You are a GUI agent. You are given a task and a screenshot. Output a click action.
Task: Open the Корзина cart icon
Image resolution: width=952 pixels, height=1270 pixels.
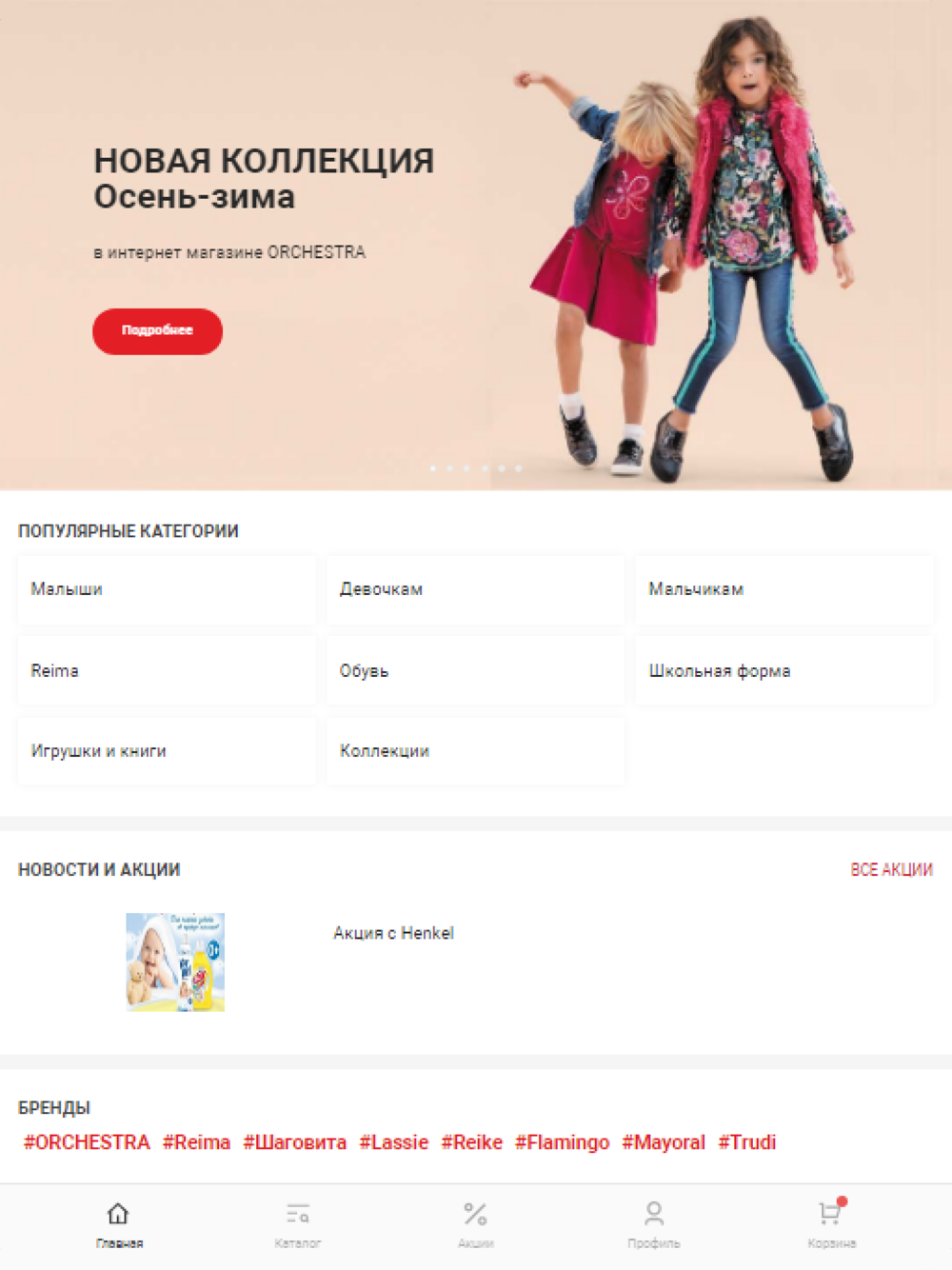[830, 1212]
